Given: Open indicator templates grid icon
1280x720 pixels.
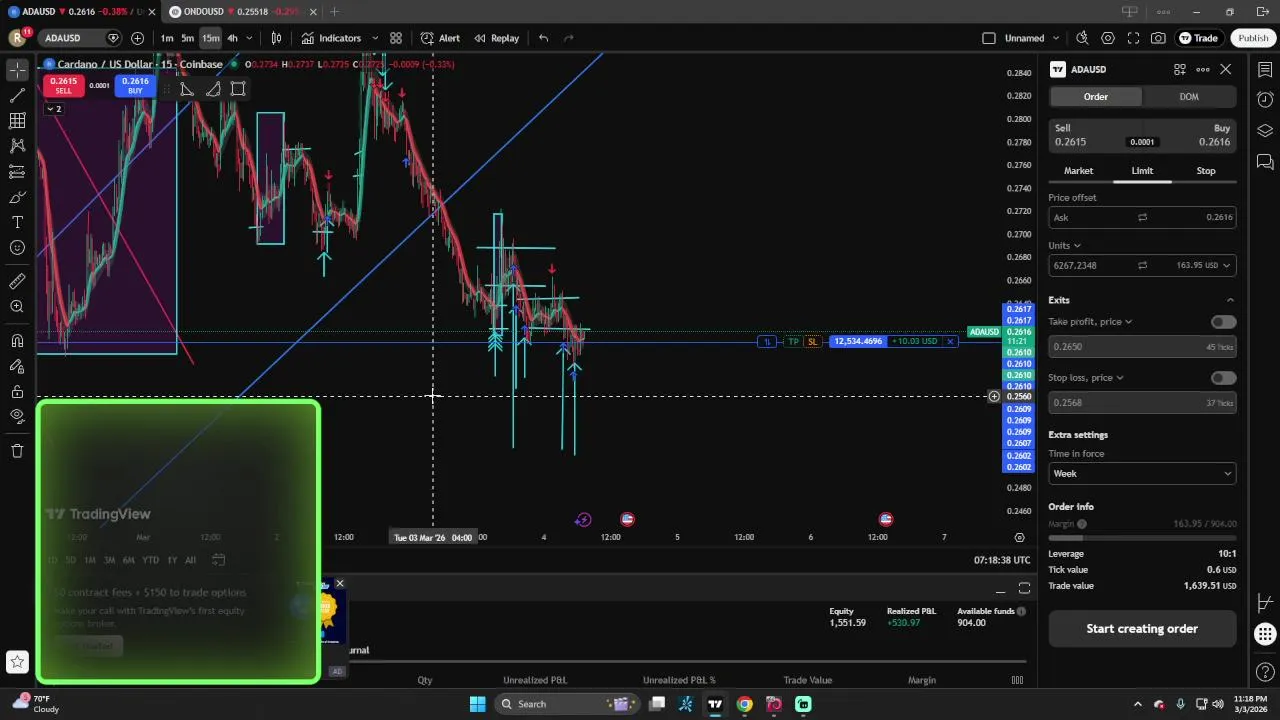Looking at the screenshot, I should click(x=396, y=38).
